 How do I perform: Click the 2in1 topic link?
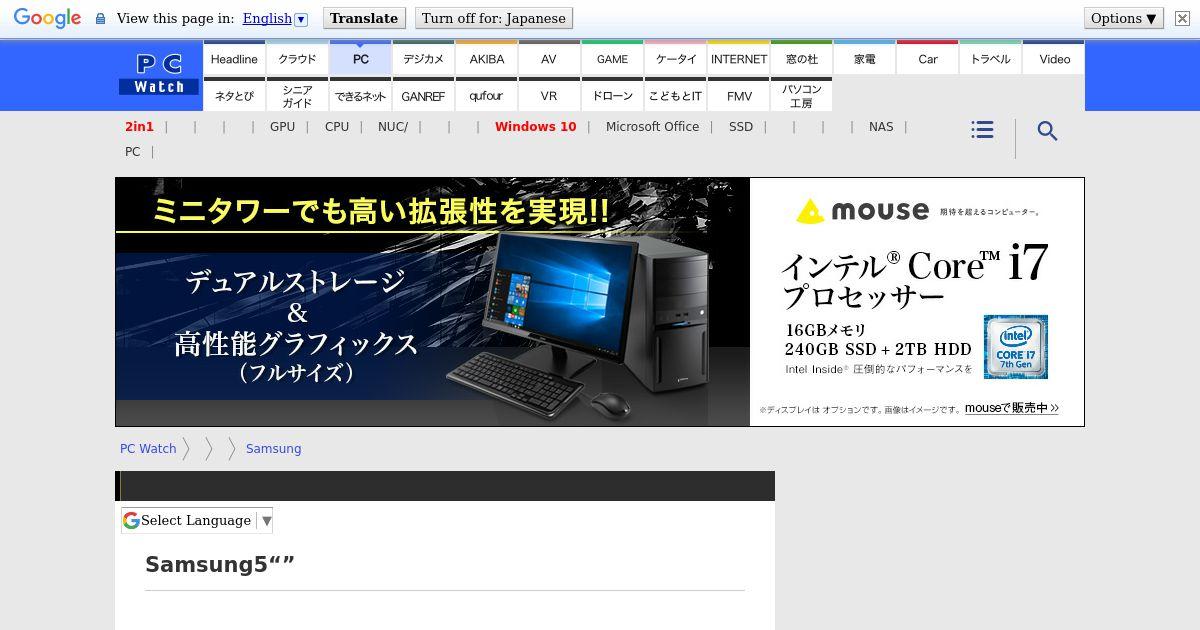point(139,127)
